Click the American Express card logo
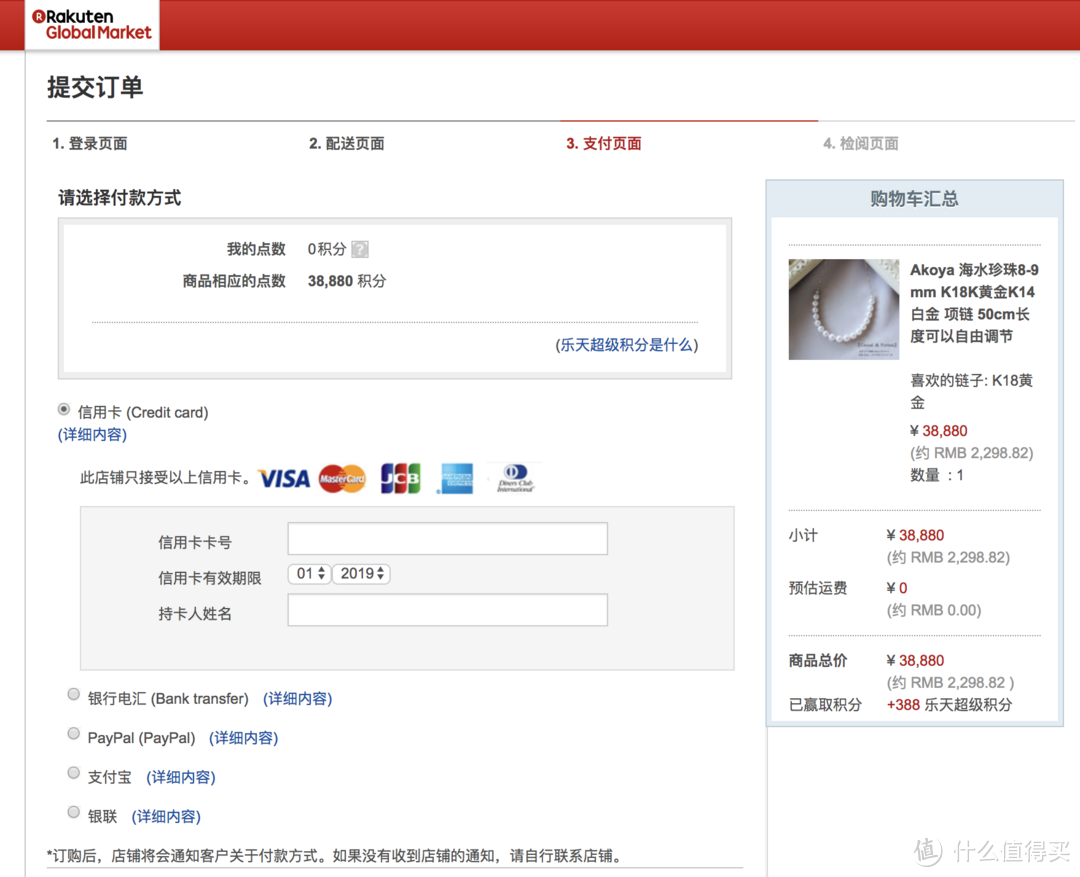The width and height of the screenshot is (1080, 877). (457, 478)
